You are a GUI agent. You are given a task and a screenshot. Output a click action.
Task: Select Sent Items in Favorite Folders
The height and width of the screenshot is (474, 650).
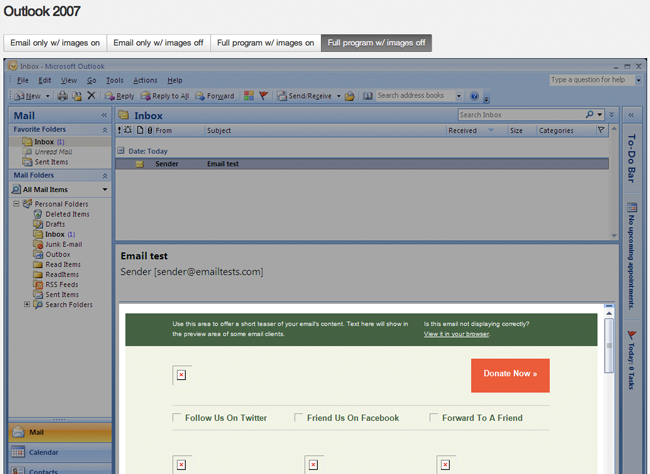pyautogui.click(x=46, y=162)
